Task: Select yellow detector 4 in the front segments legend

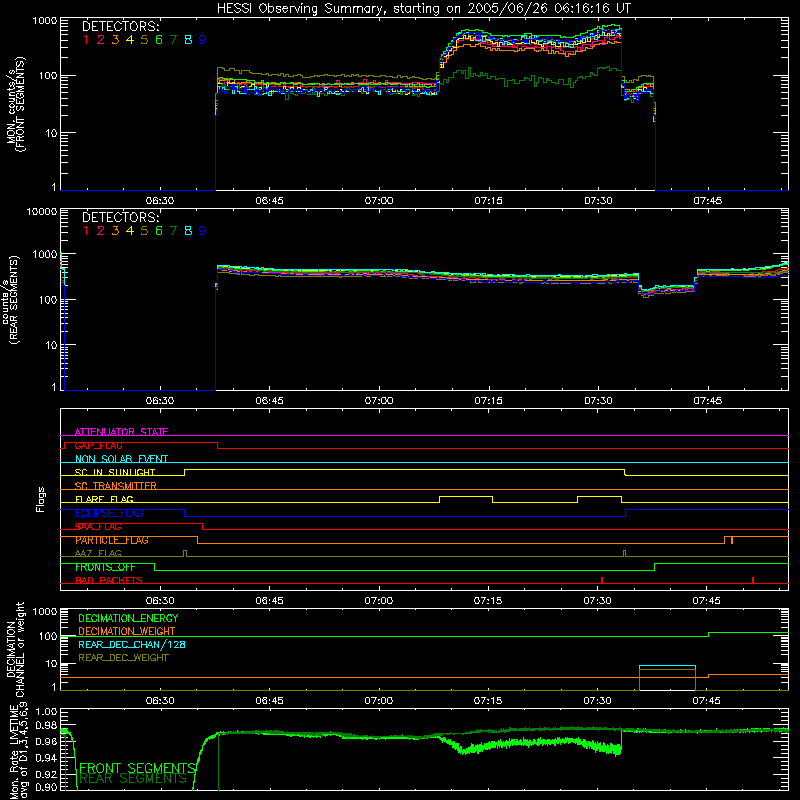Action: coord(130,40)
